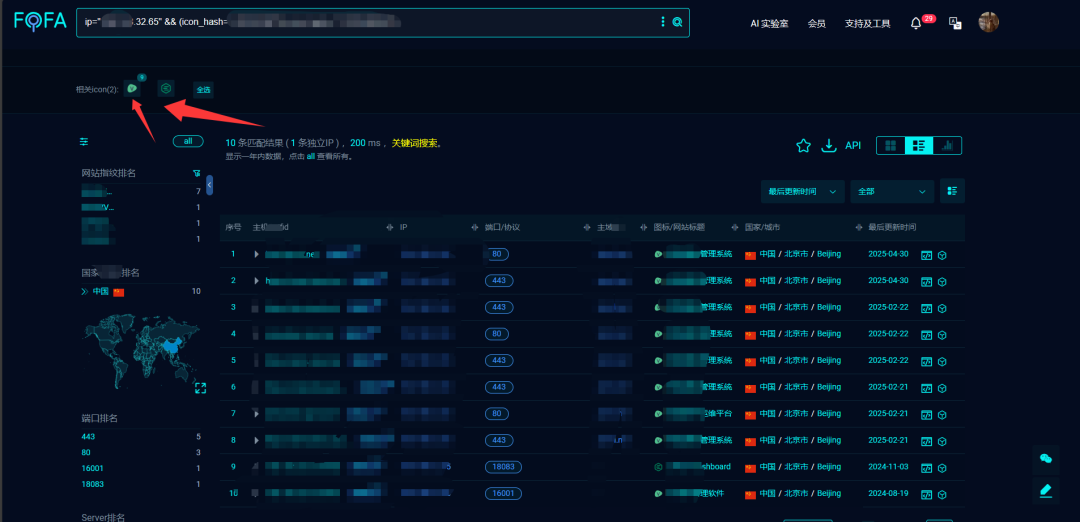Switch to grid card view
Screen dimensions: 1080x522
[891, 145]
